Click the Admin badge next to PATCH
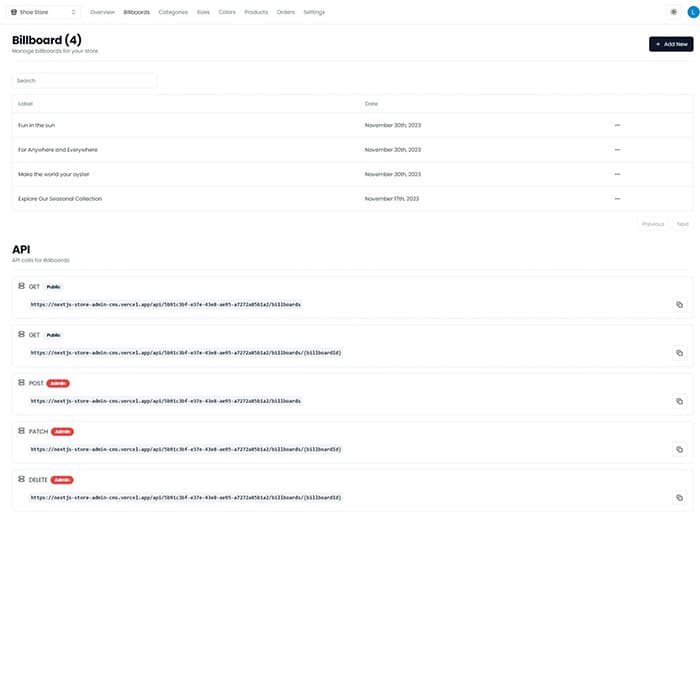The height and width of the screenshot is (700, 700). pyautogui.click(x=62, y=432)
